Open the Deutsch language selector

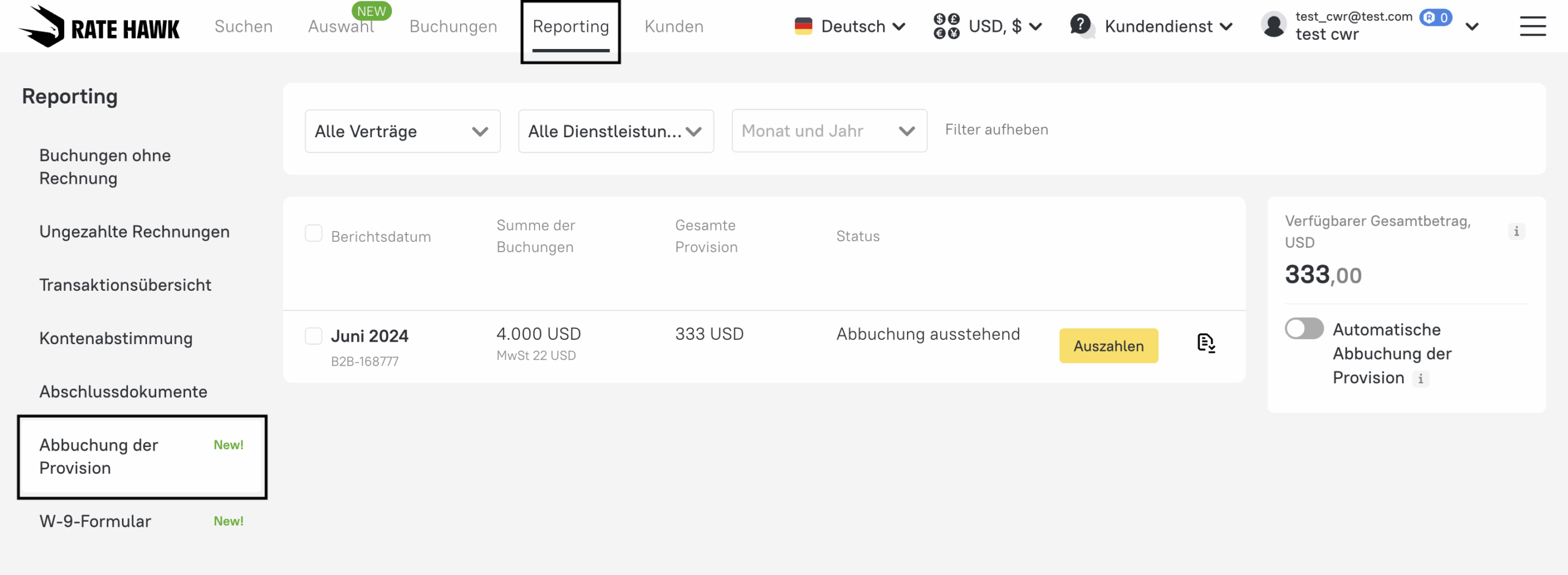[x=850, y=26]
